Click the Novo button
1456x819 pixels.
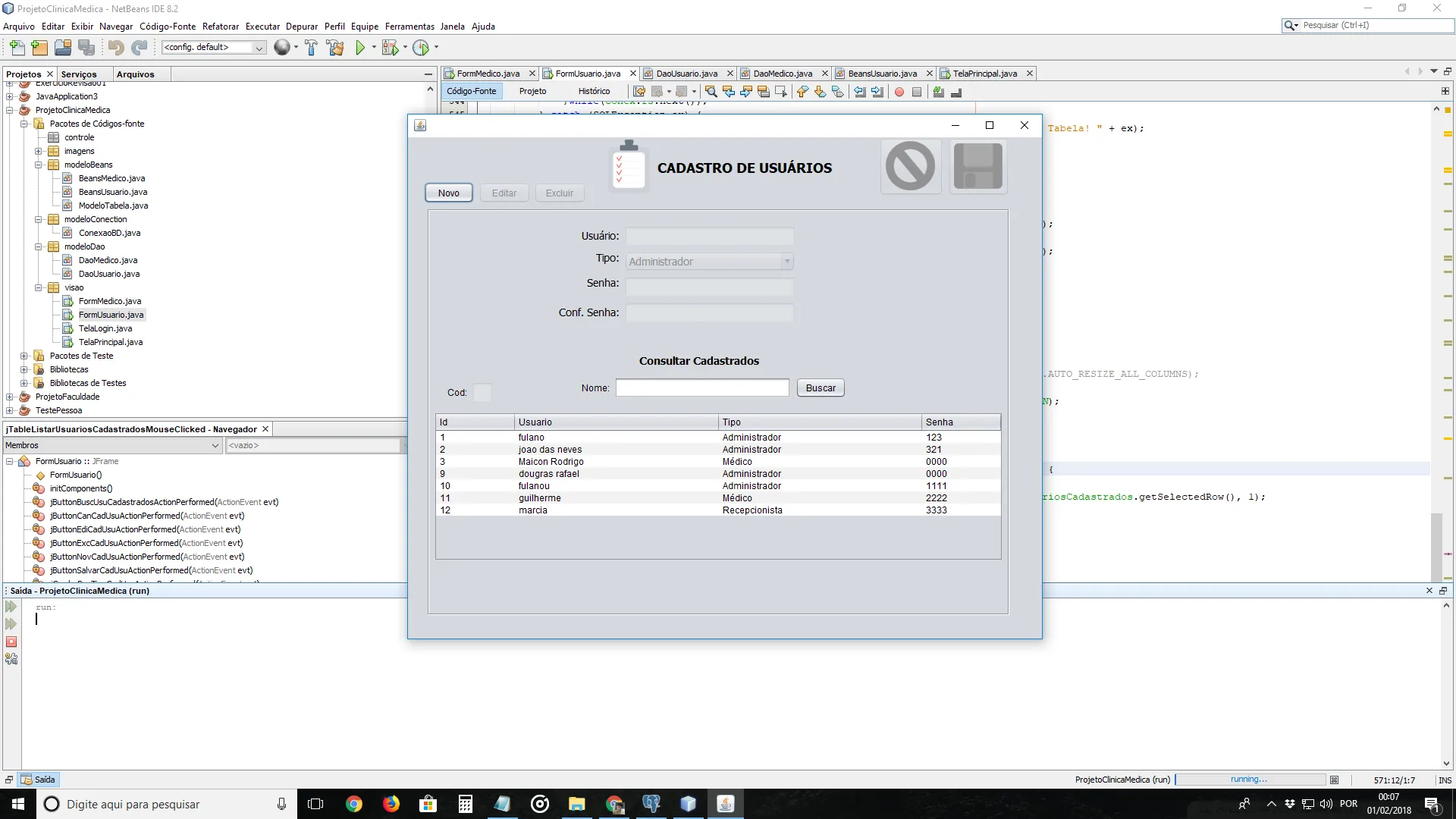[x=448, y=193]
